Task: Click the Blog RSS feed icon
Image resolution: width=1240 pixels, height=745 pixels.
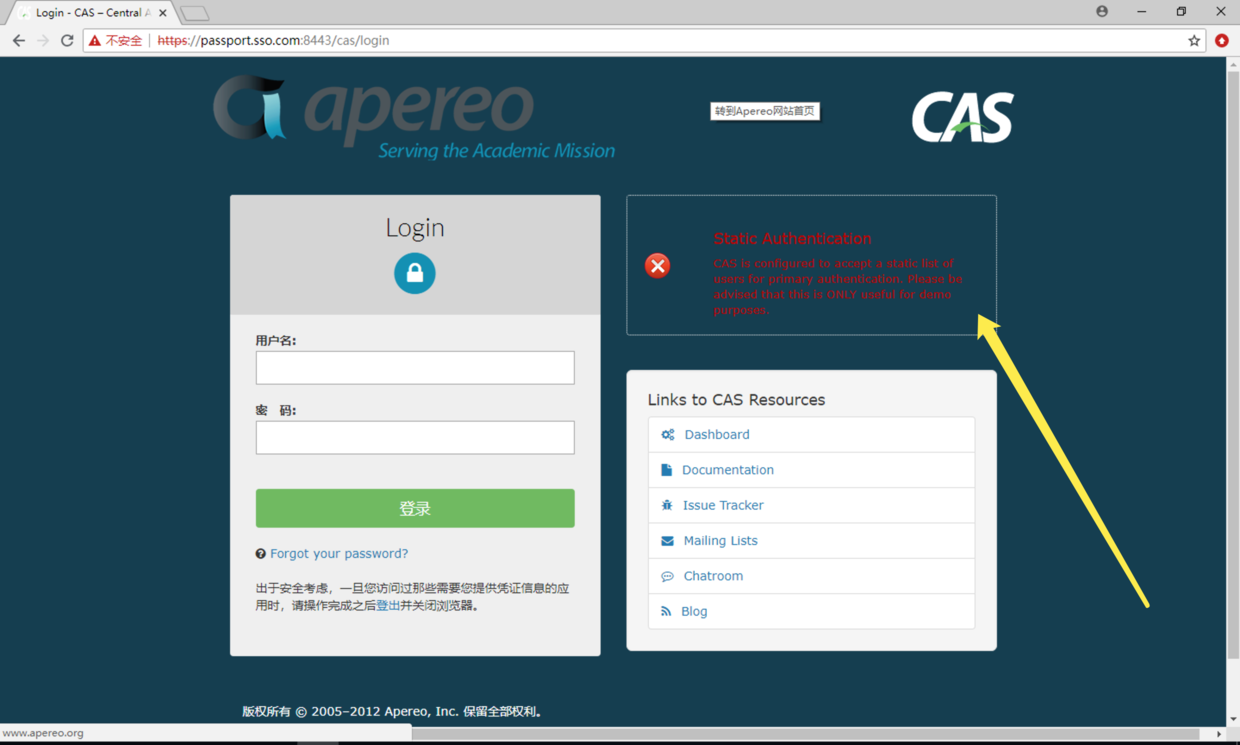Action: (x=667, y=611)
